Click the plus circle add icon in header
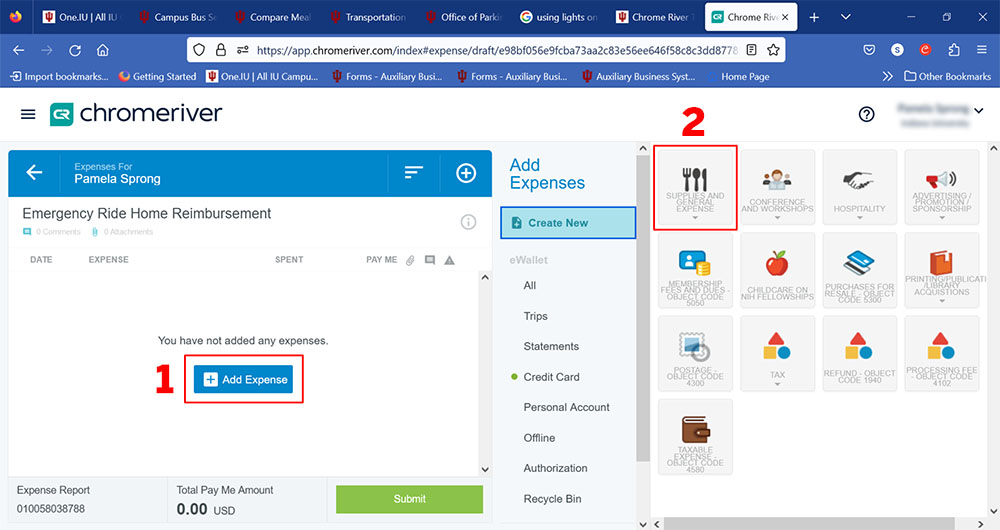The image size is (1000, 530). point(466,173)
